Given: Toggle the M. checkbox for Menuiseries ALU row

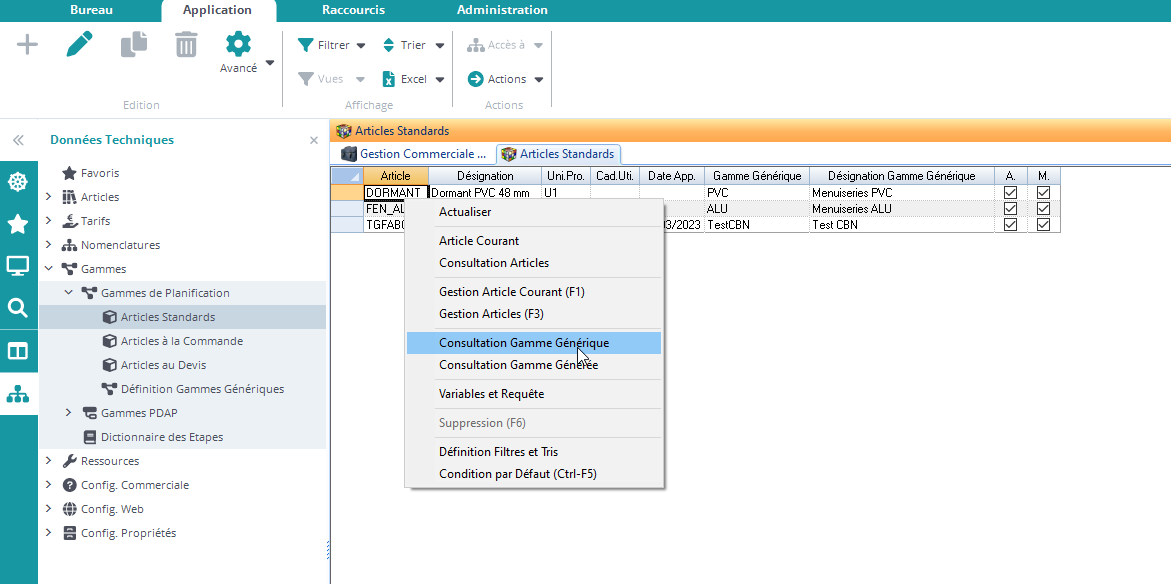Looking at the screenshot, I should pyautogui.click(x=1043, y=209).
